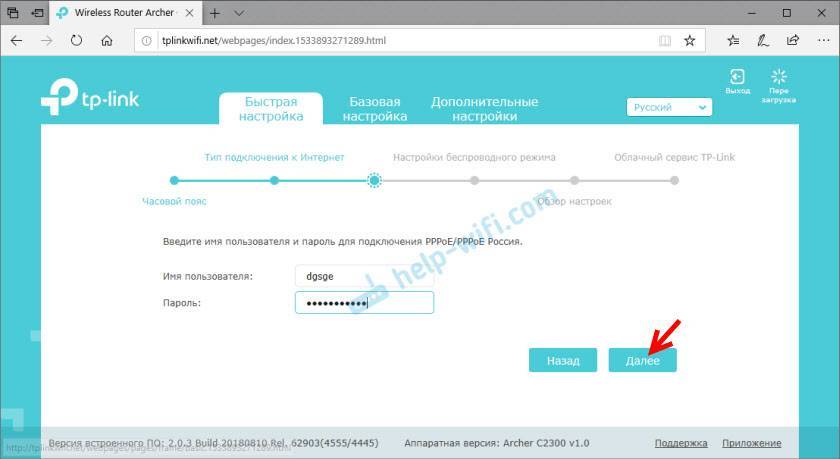Minimize the browser window
The image size is (840, 459).
tap(752, 13)
